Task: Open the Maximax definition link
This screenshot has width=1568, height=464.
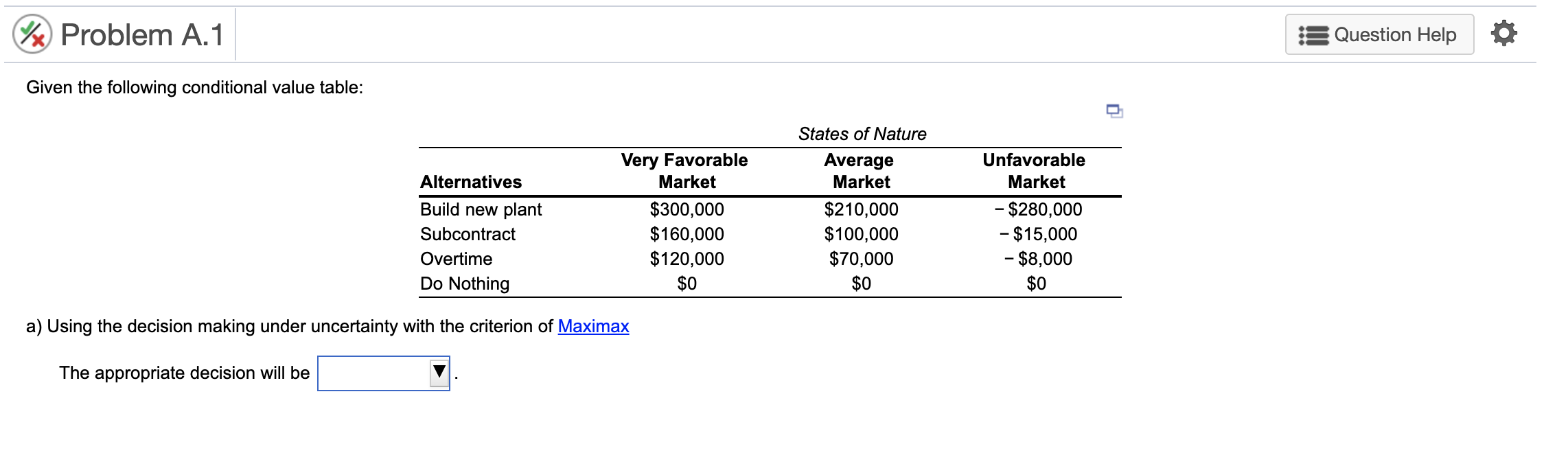Action: (593, 326)
